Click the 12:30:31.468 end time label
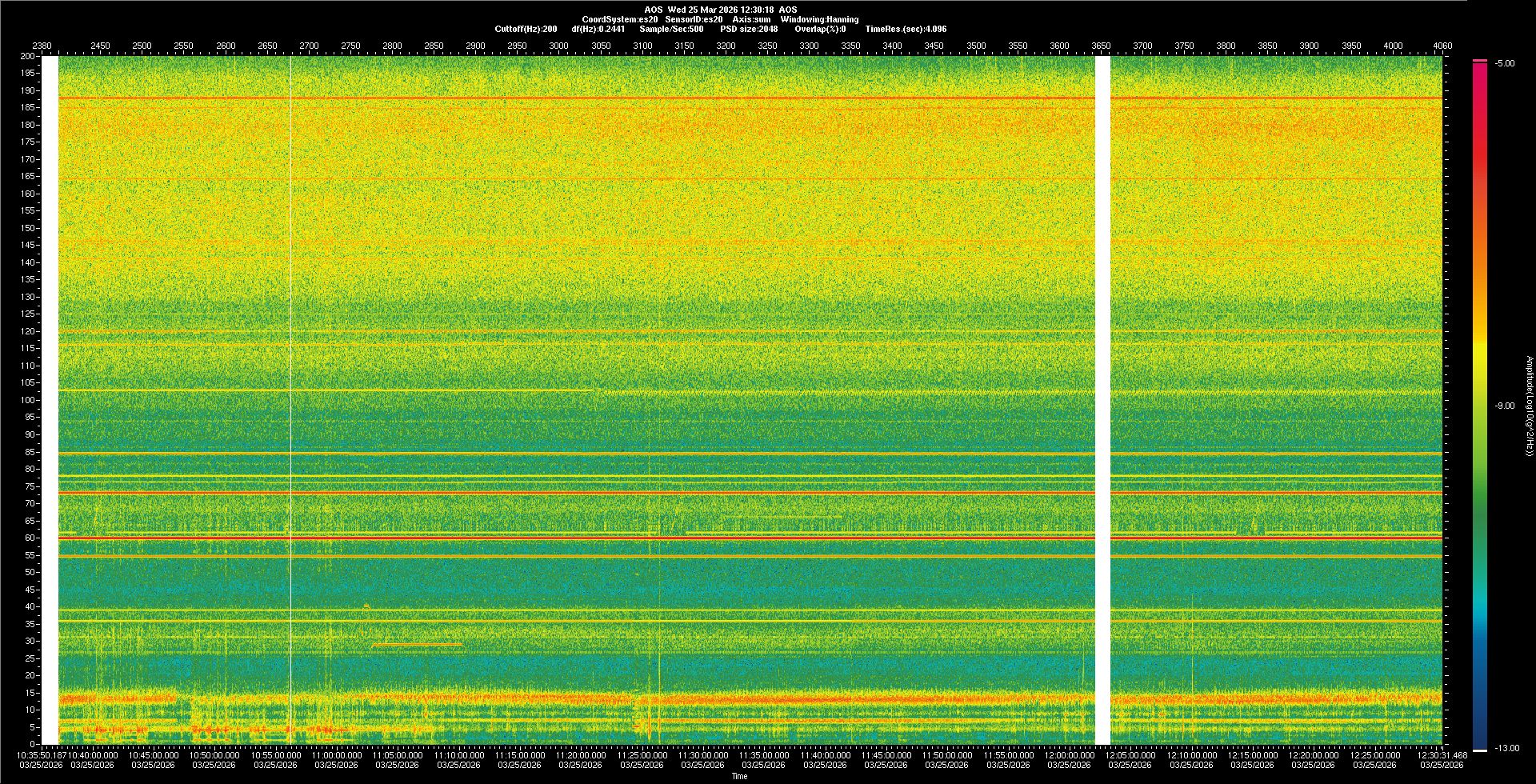 tap(1442, 754)
